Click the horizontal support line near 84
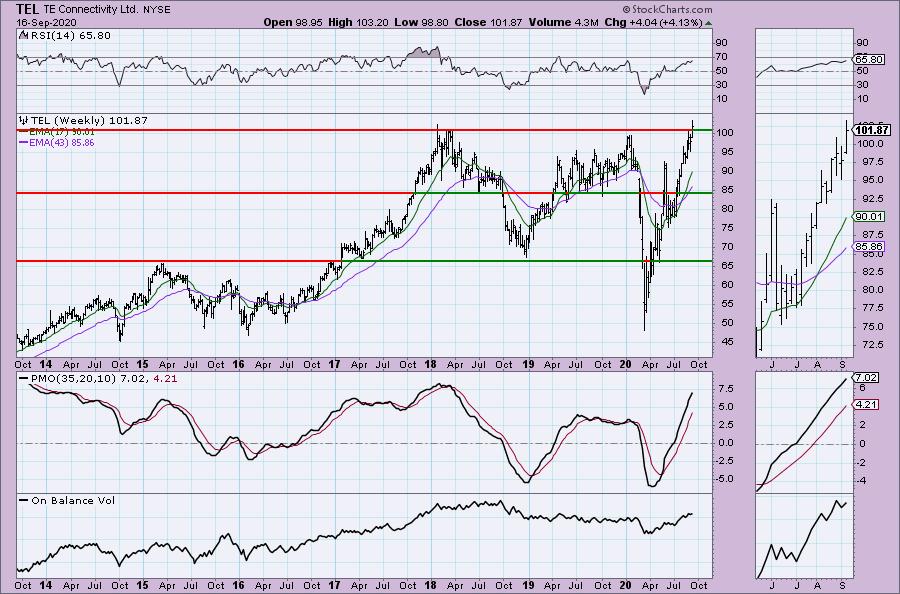Viewport: 900px width, 594px height. click(x=364, y=193)
